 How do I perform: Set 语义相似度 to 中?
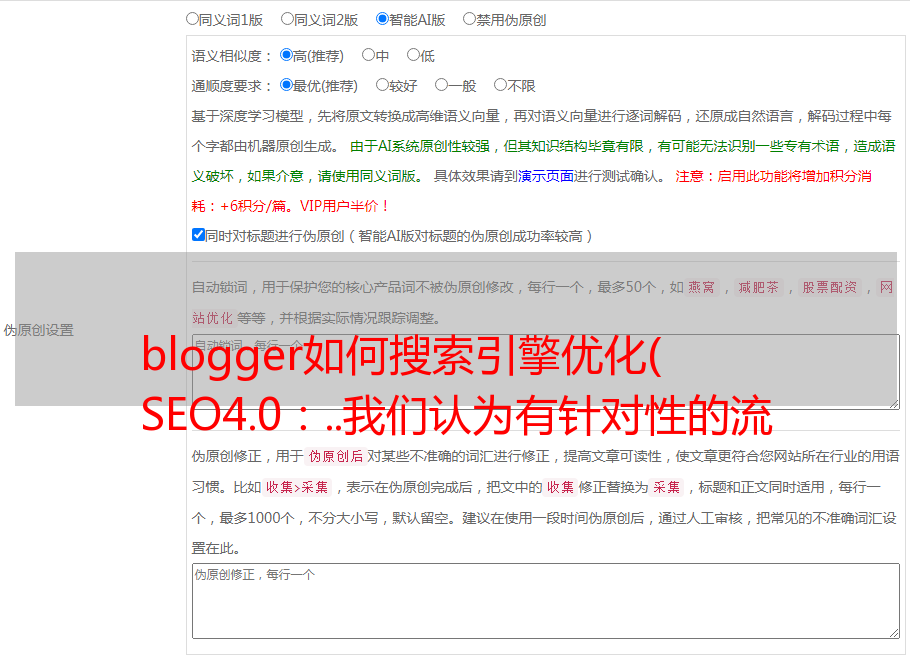point(368,55)
